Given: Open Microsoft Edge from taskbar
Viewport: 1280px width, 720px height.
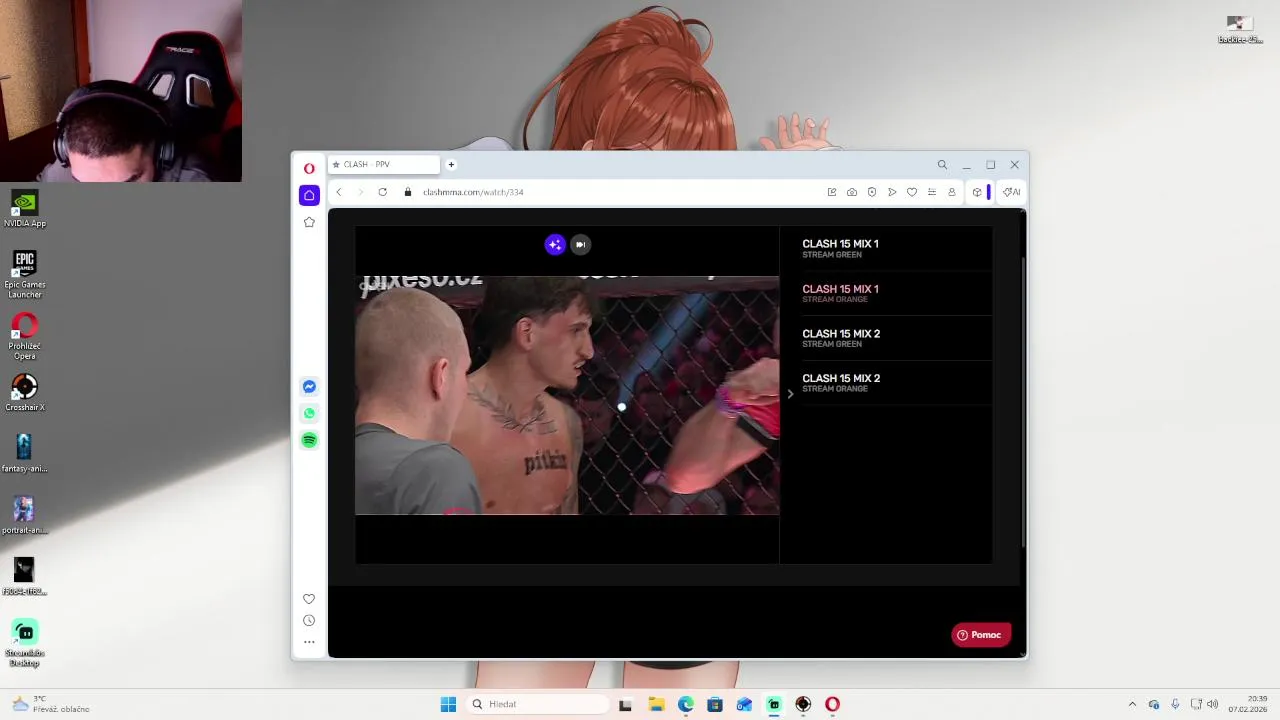Looking at the screenshot, I should pos(685,704).
